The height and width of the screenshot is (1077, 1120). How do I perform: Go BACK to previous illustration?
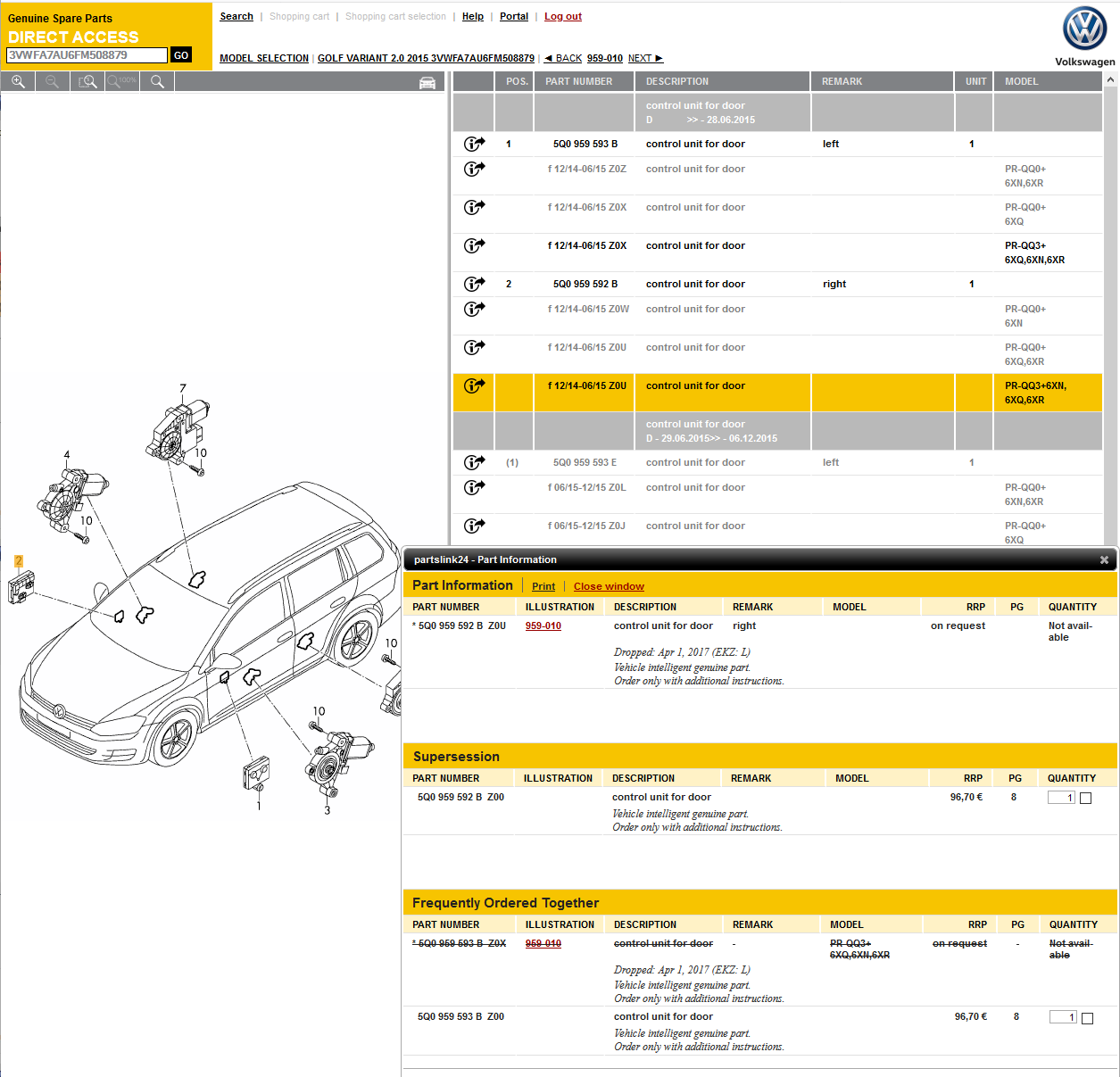[563, 59]
